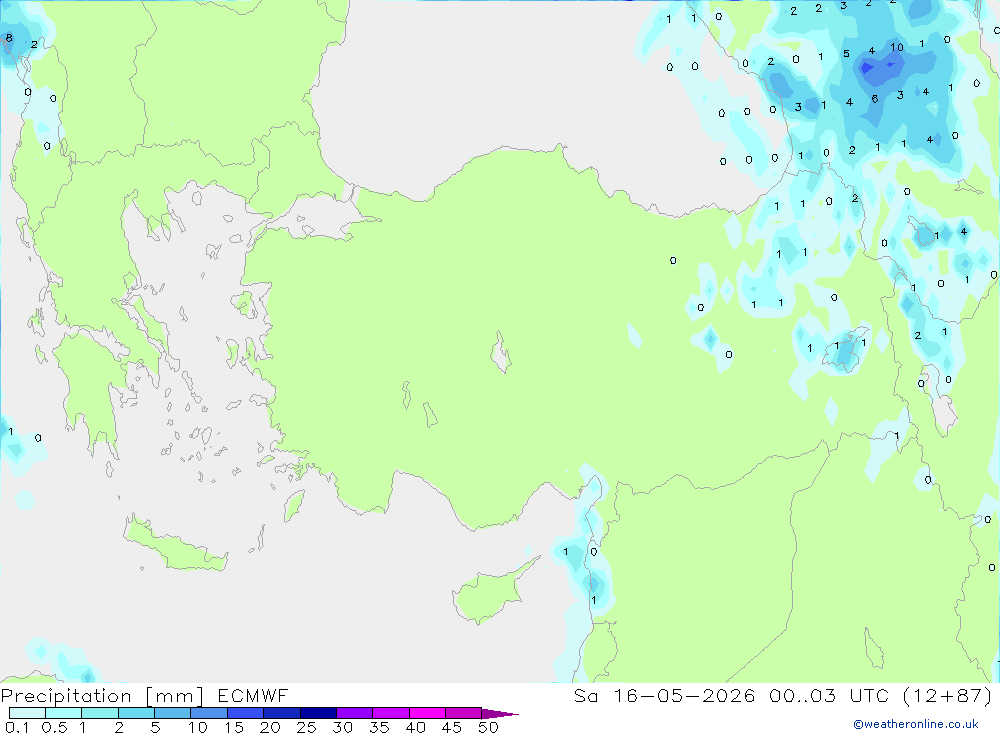
Task: Click the over-50 arrow tip of legend
Action: [500, 714]
